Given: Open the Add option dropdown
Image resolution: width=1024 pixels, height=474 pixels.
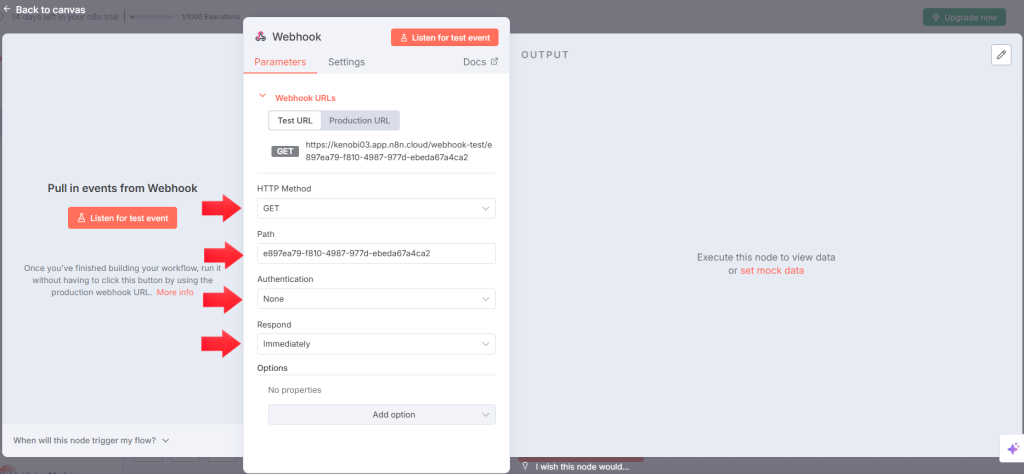Looking at the screenshot, I should point(381,415).
